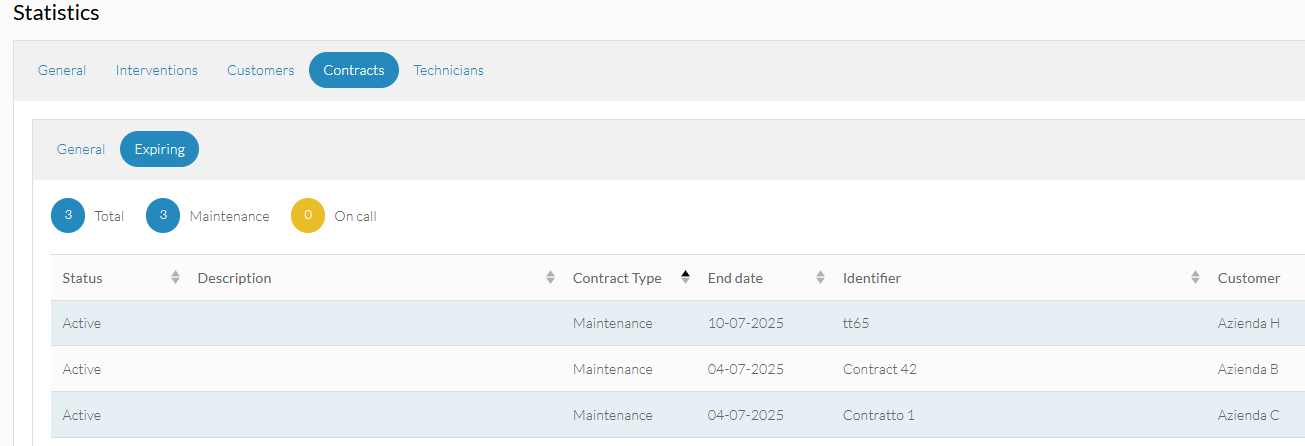
Task: Select the Contratto 1 row
Action: 678,415
